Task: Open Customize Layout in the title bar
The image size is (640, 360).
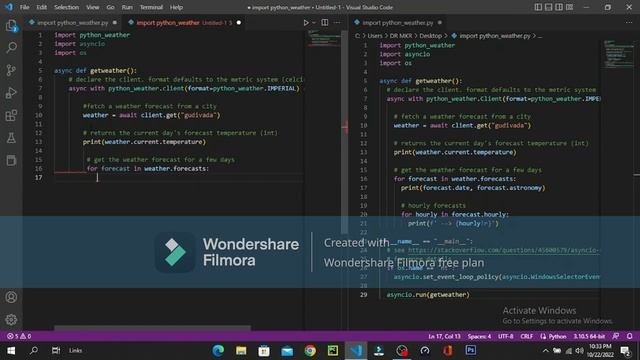Action: [569, 7]
